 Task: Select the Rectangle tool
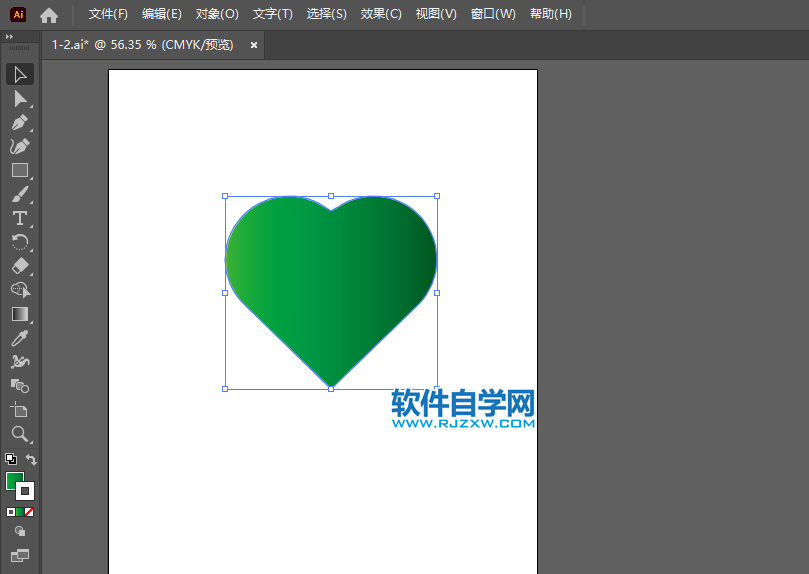20,170
